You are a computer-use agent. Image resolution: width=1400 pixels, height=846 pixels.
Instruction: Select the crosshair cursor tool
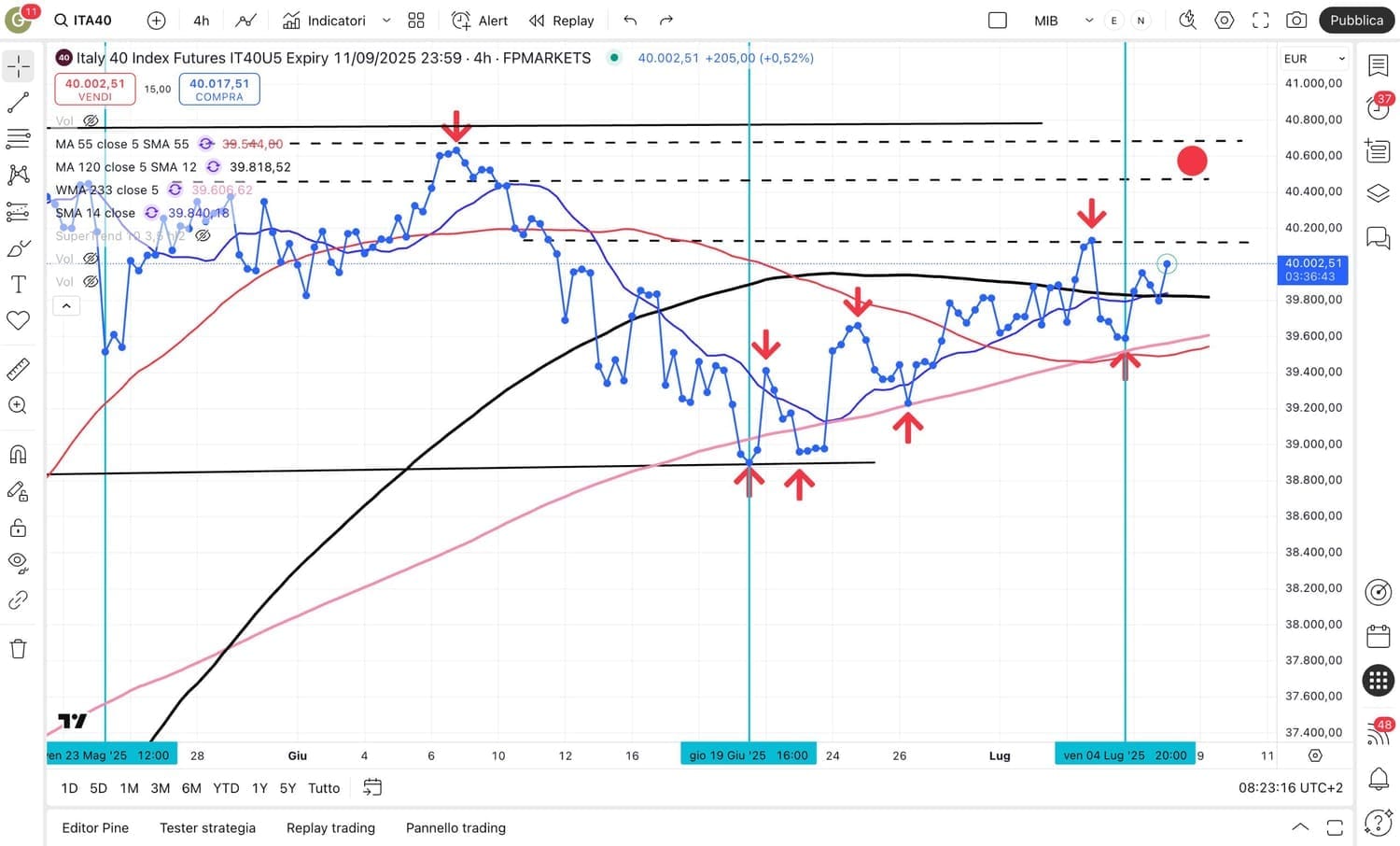click(x=19, y=66)
